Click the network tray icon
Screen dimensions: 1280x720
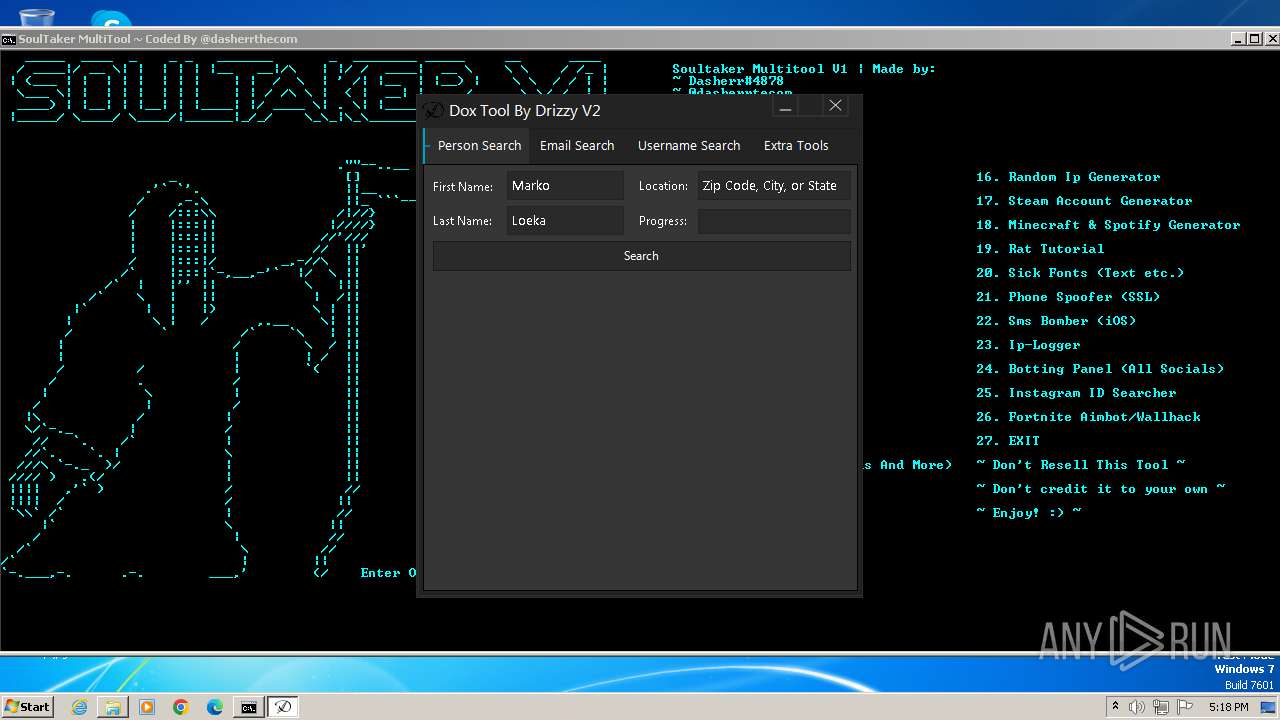pos(1160,707)
